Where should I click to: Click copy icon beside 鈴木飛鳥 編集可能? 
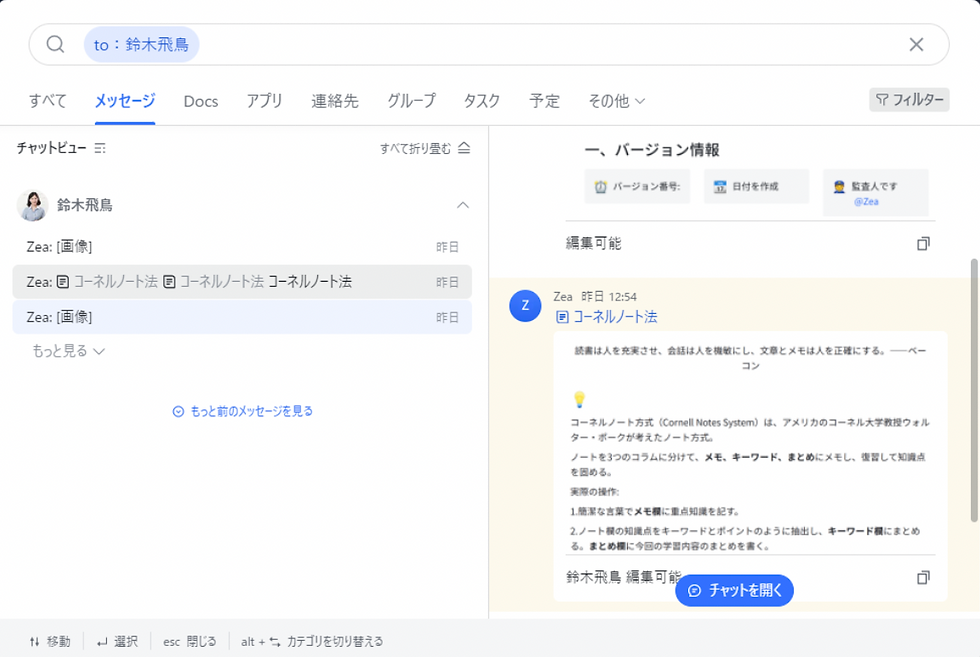pyautogui.click(x=923, y=577)
